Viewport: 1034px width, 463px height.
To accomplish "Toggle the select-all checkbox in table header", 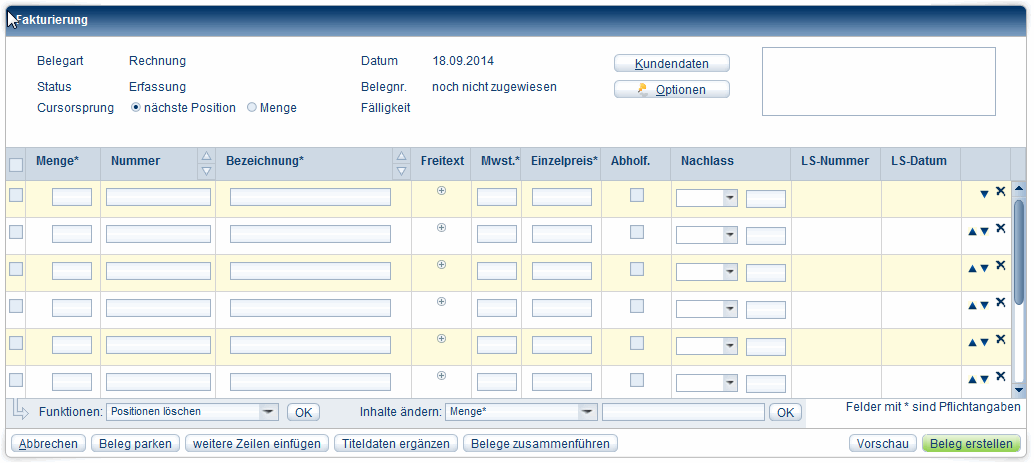I will click(x=16, y=165).
